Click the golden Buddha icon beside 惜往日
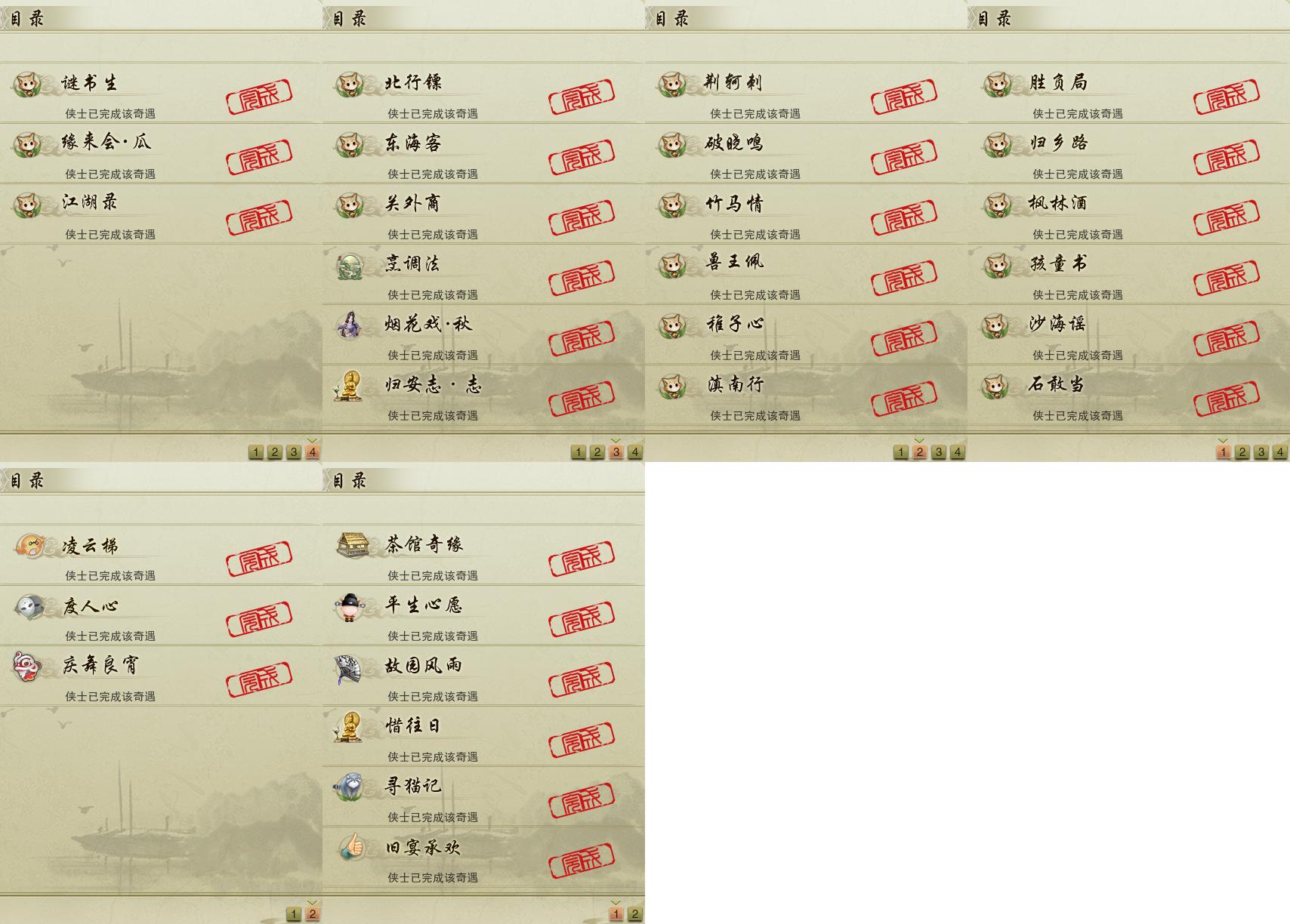The width and height of the screenshot is (1290, 924). 348,727
